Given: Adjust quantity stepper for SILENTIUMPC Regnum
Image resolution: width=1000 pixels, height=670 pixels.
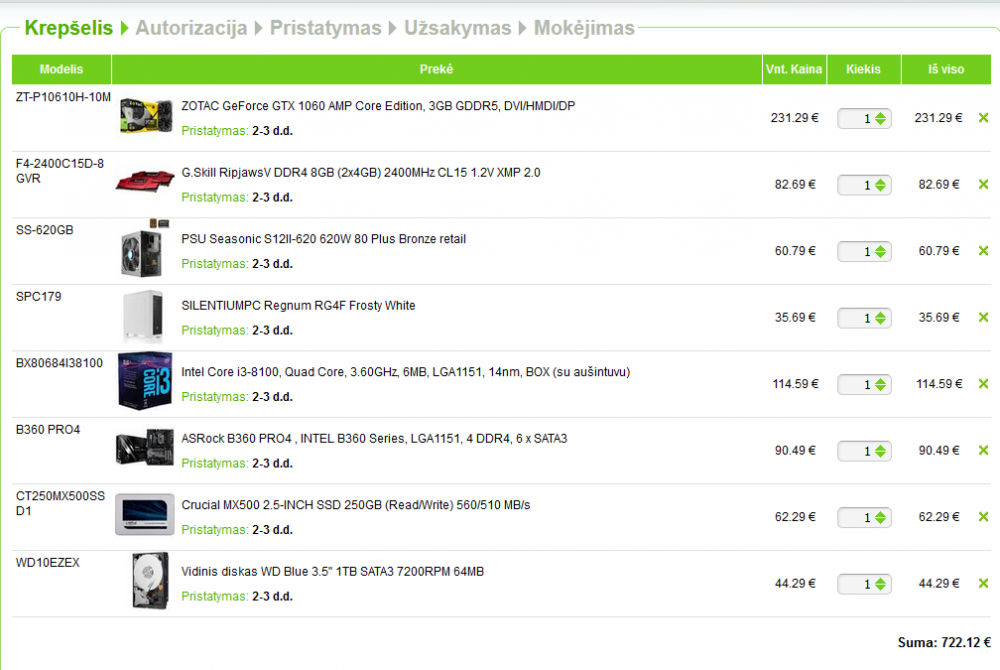Looking at the screenshot, I should pos(880,317).
